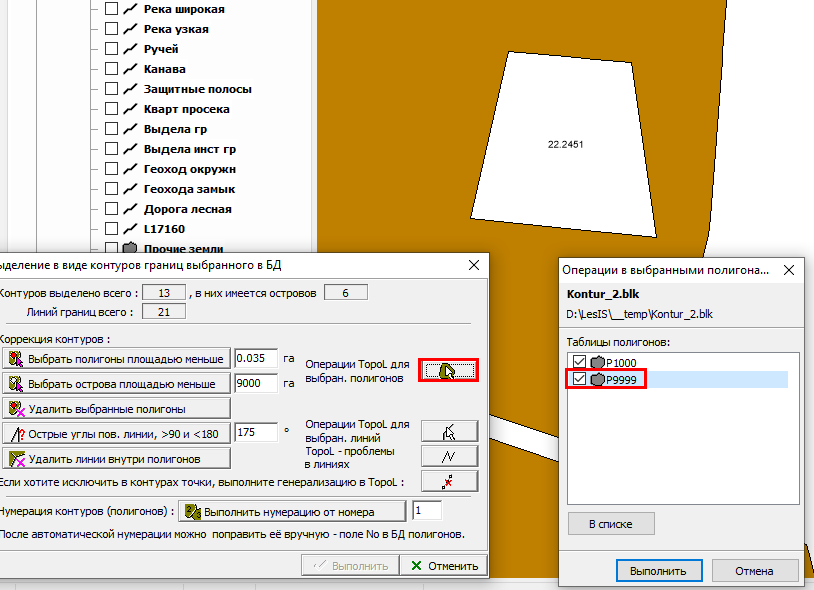
Task: Click the boundary lines count 21
Action: (x=164, y=311)
